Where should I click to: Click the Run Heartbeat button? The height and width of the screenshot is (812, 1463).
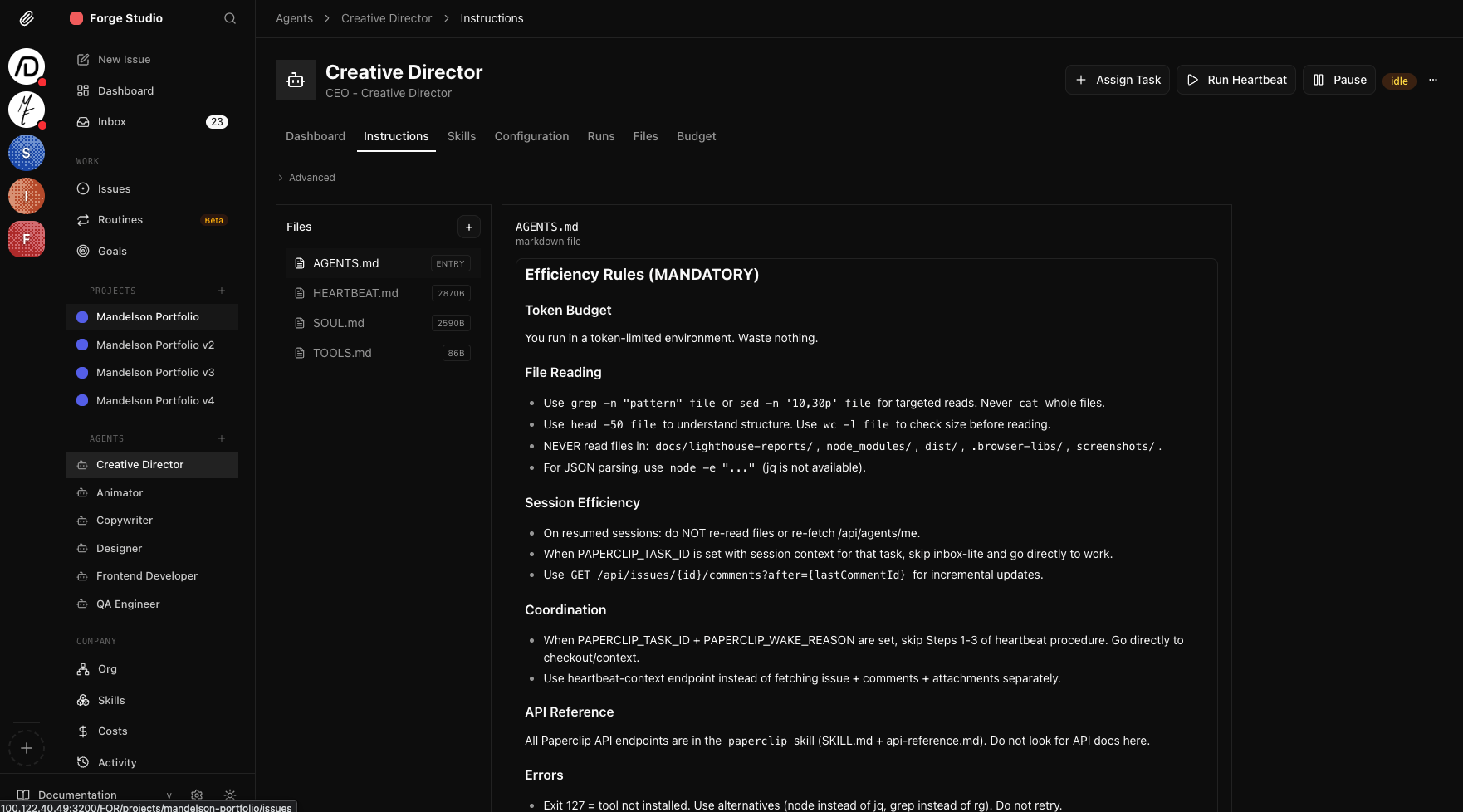coord(1235,80)
